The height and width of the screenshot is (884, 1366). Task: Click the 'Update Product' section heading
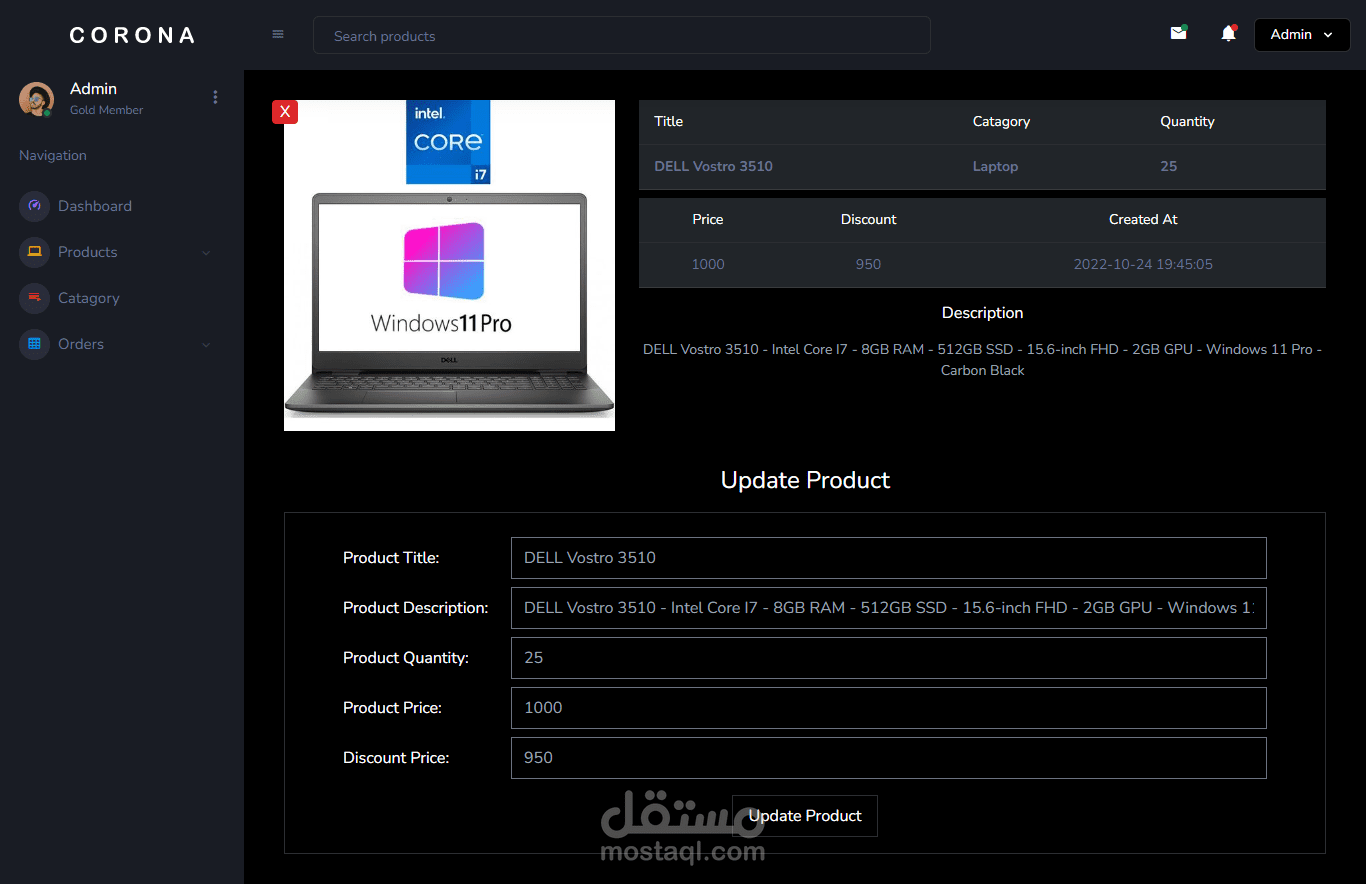coord(805,480)
